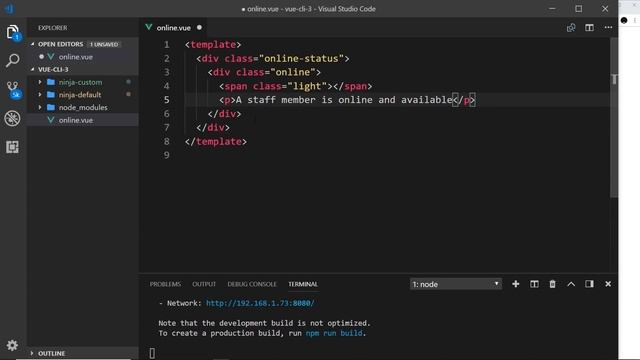The height and width of the screenshot is (360, 640).
Task: Expand the Outline section
Action: [32, 353]
